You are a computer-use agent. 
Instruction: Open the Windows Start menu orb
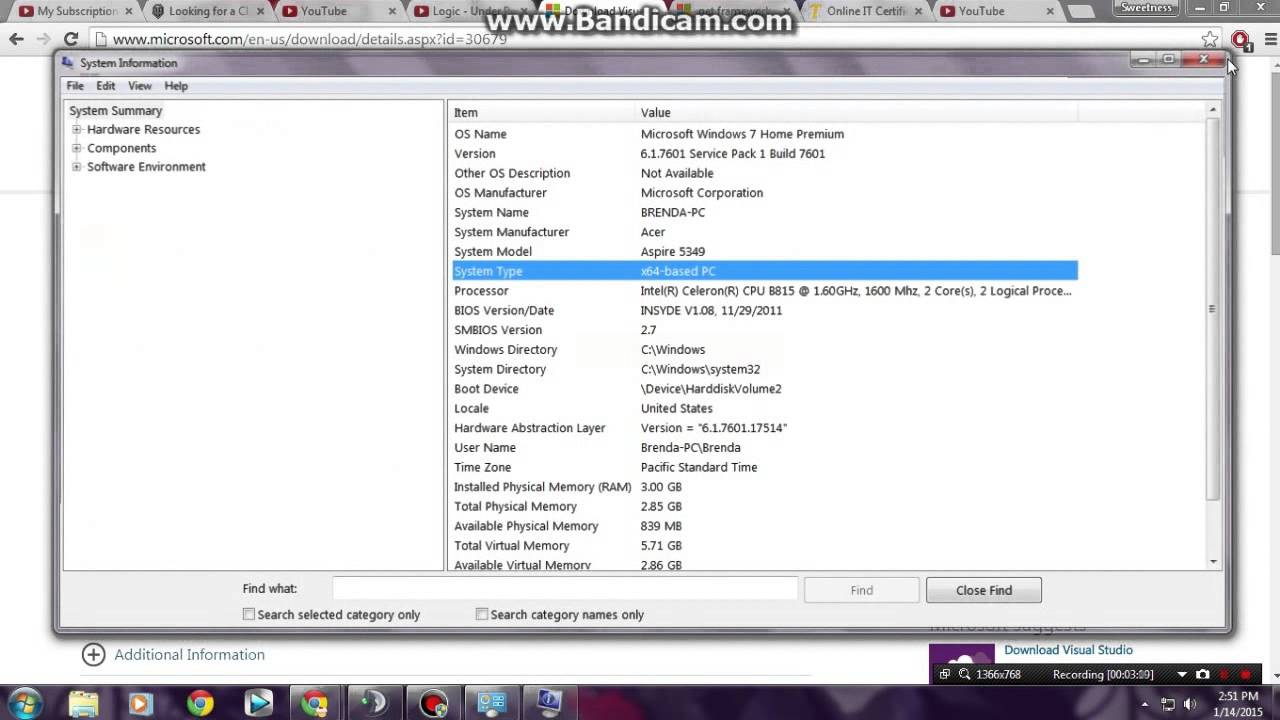coord(25,703)
